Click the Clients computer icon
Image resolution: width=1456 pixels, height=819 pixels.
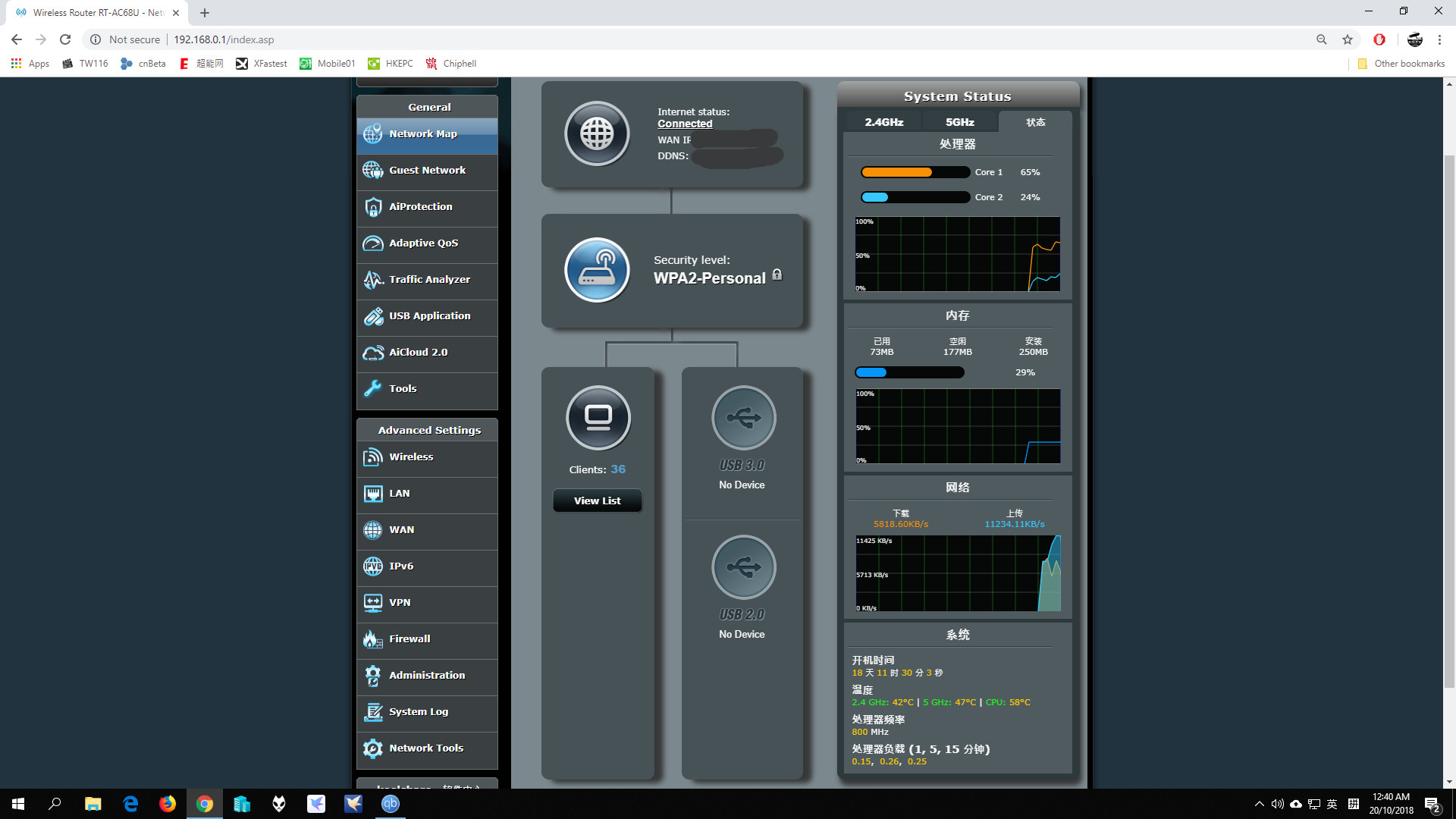[598, 418]
